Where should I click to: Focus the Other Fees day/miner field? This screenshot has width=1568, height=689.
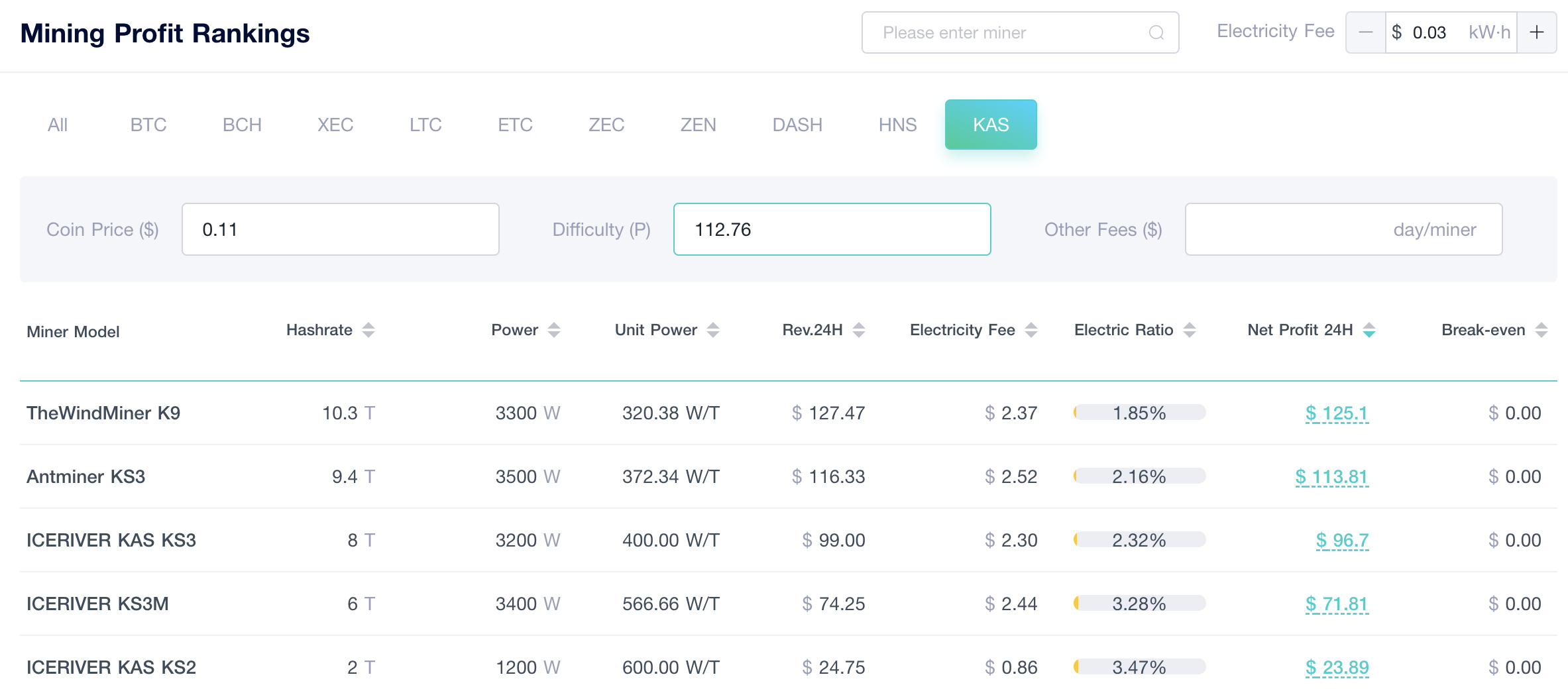tap(1343, 229)
